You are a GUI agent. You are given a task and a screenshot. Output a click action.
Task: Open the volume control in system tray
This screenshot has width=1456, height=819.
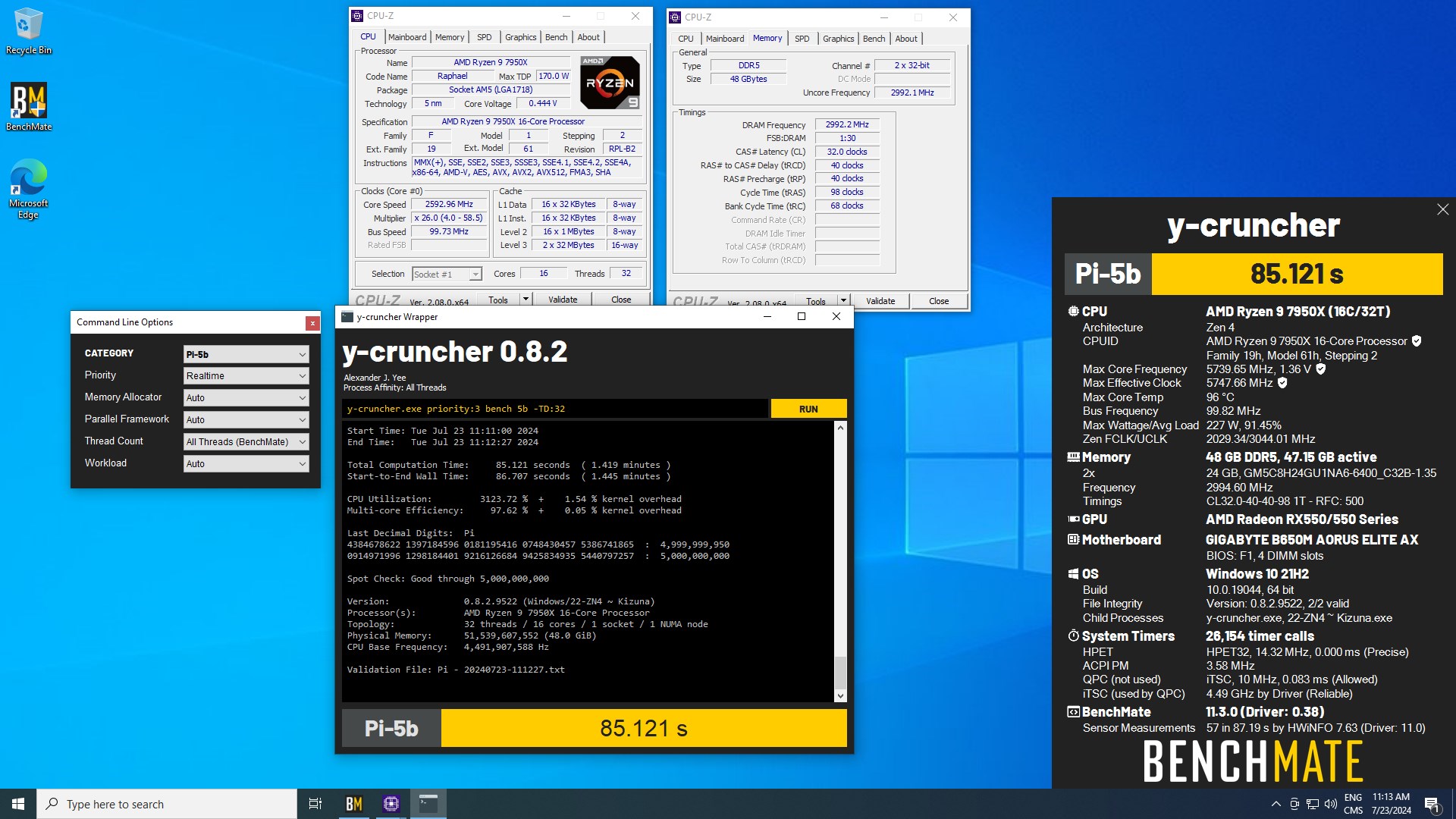1331,804
